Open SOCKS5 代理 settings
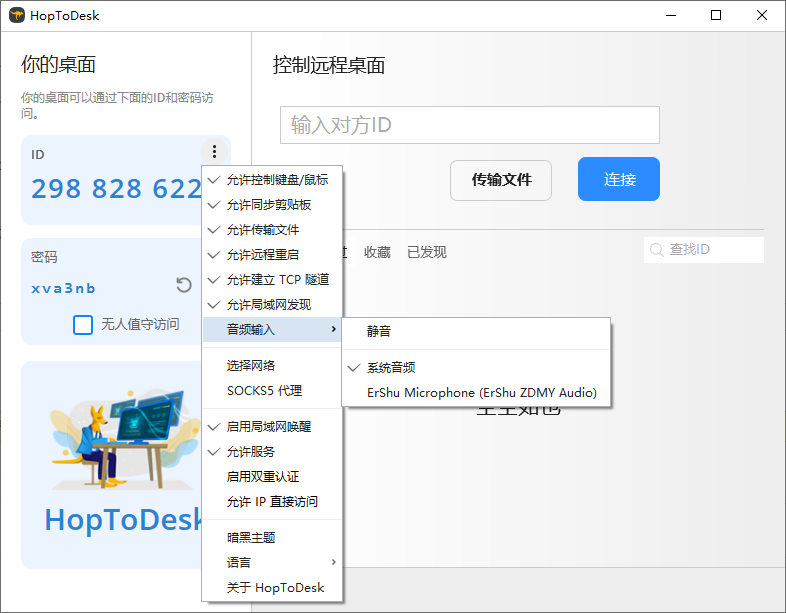The height and width of the screenshot is (613, 786). pos(272,391)
